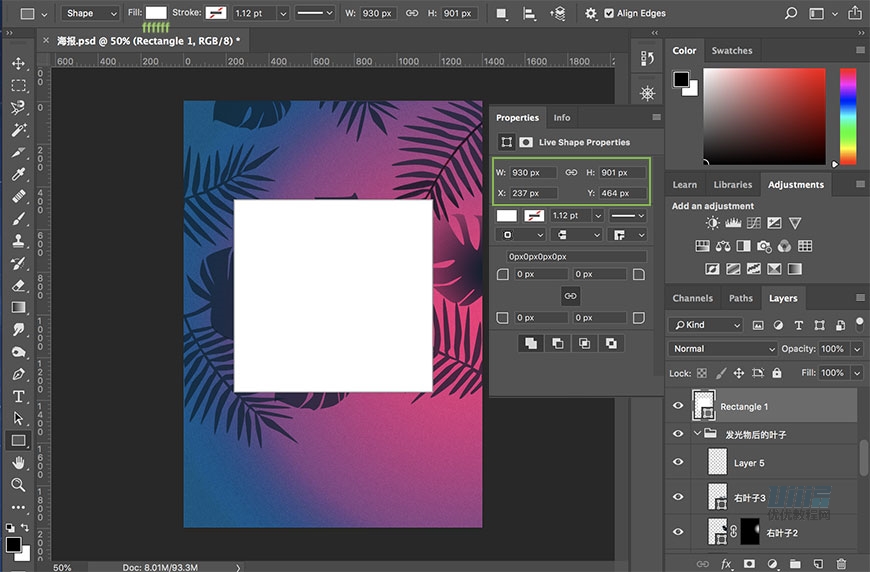
Task: Hide the Layer 5 layer
Action: click(x=678, y=462)
